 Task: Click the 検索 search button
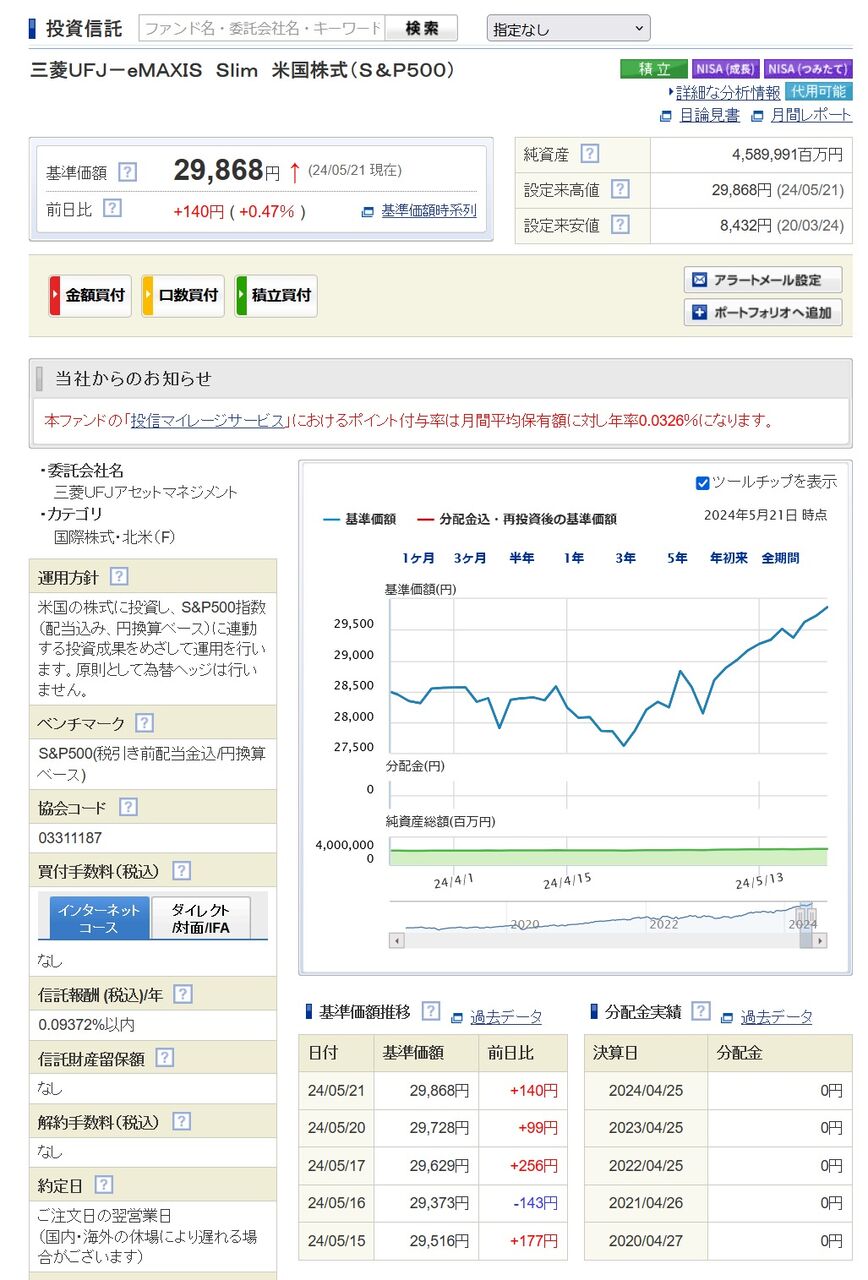tap(422, 28)
